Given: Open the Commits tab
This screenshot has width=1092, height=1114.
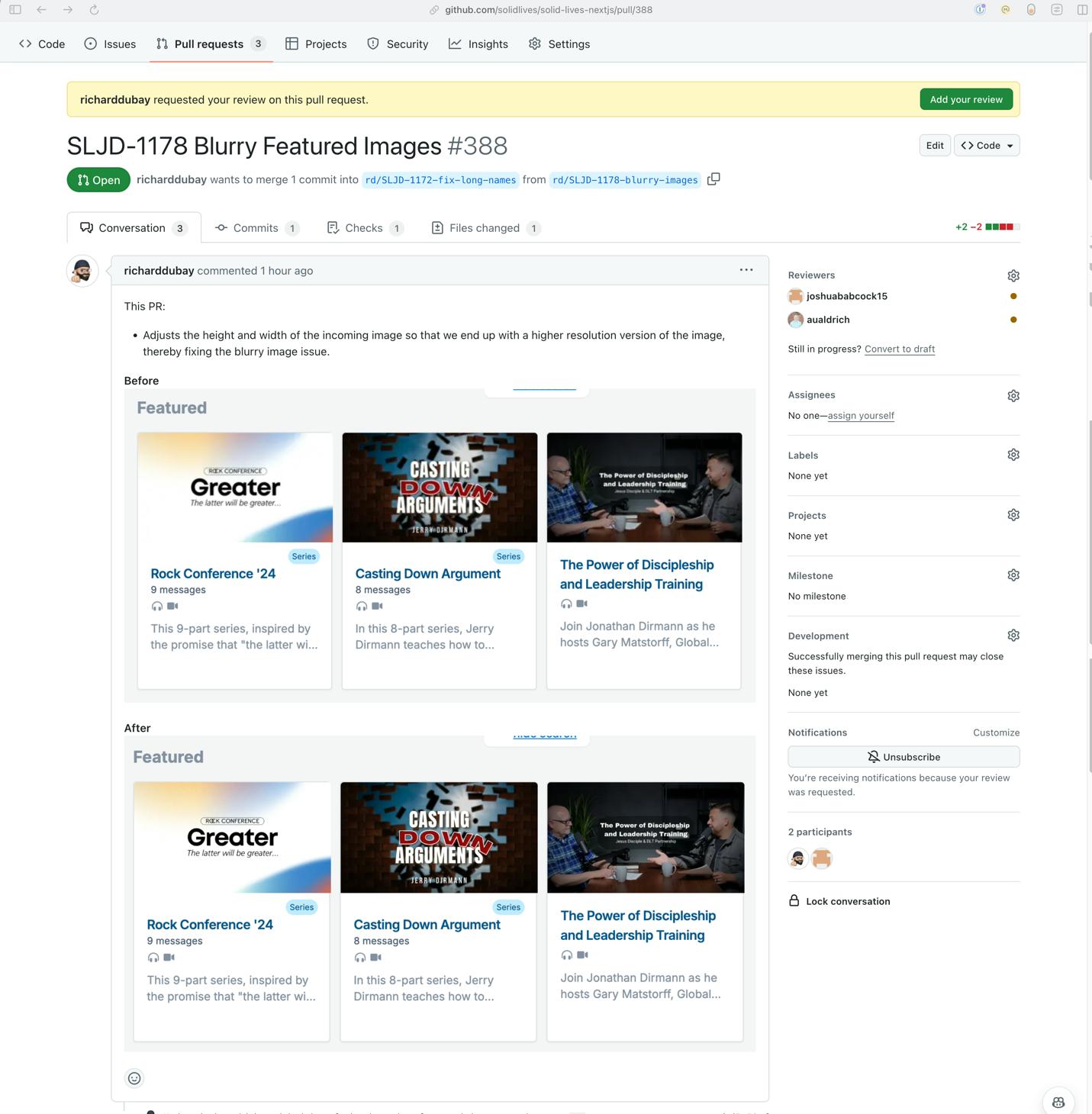Looking at the screenshot, I should click(x=256, y=228).
